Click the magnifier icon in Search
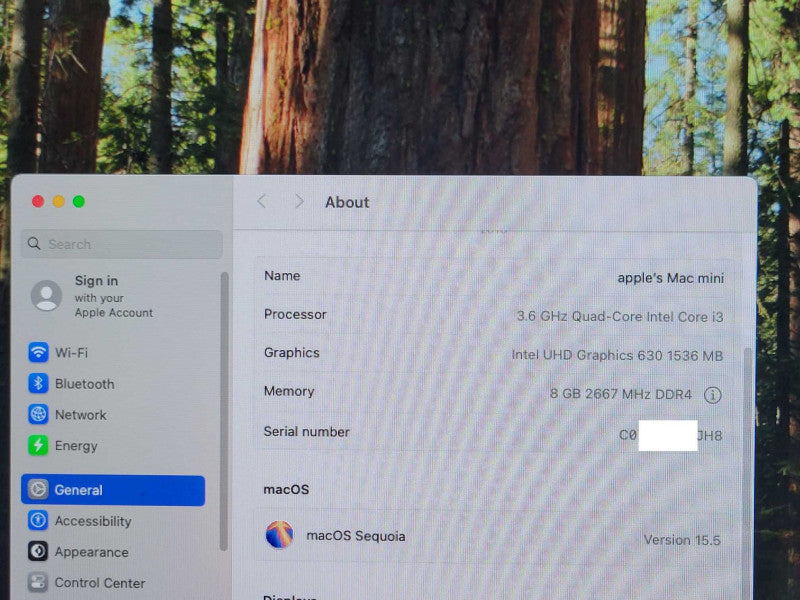This screenshot has width=800, height=600. coord(34,243)
